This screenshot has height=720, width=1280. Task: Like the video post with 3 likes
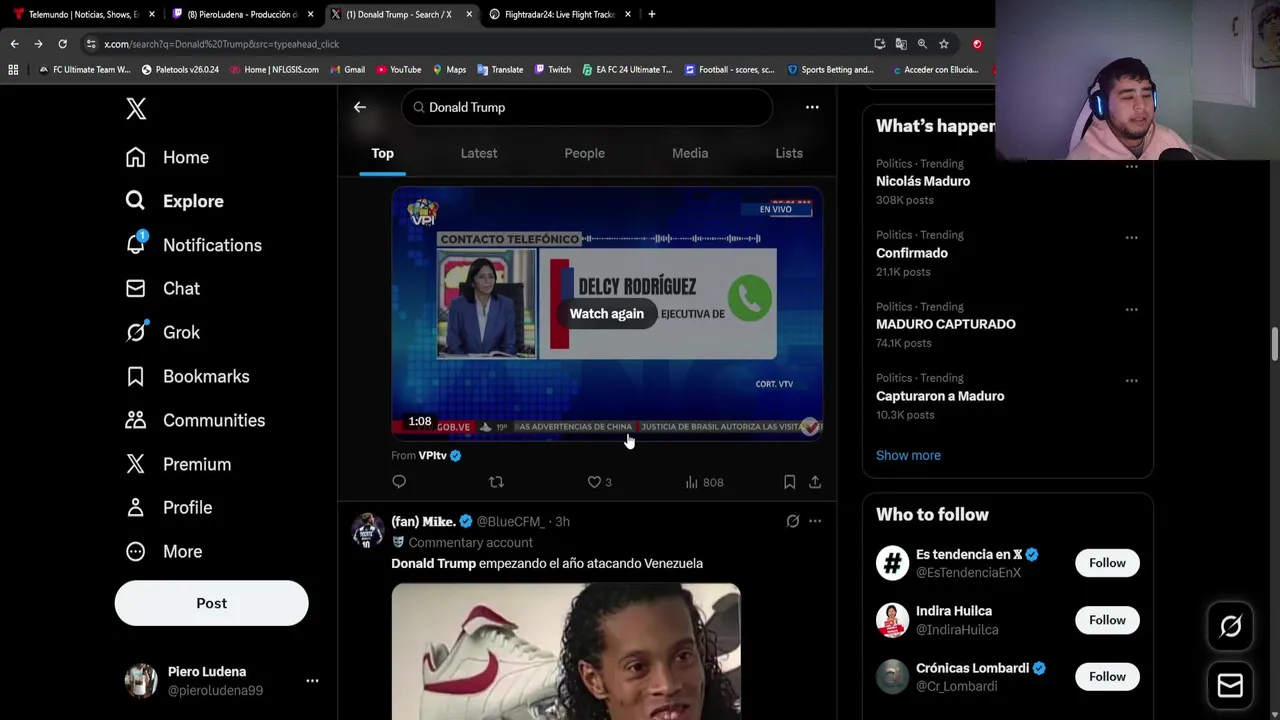pos(599,482)
